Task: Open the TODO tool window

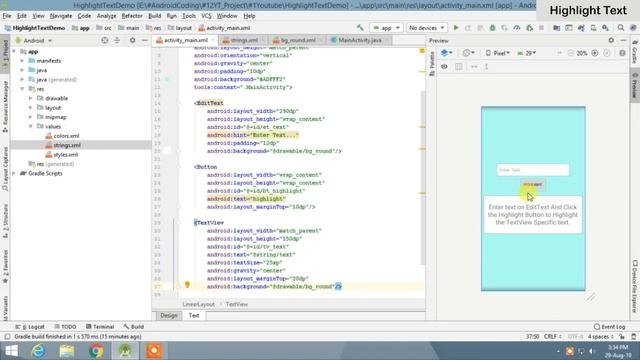Action: pos(65,327)
